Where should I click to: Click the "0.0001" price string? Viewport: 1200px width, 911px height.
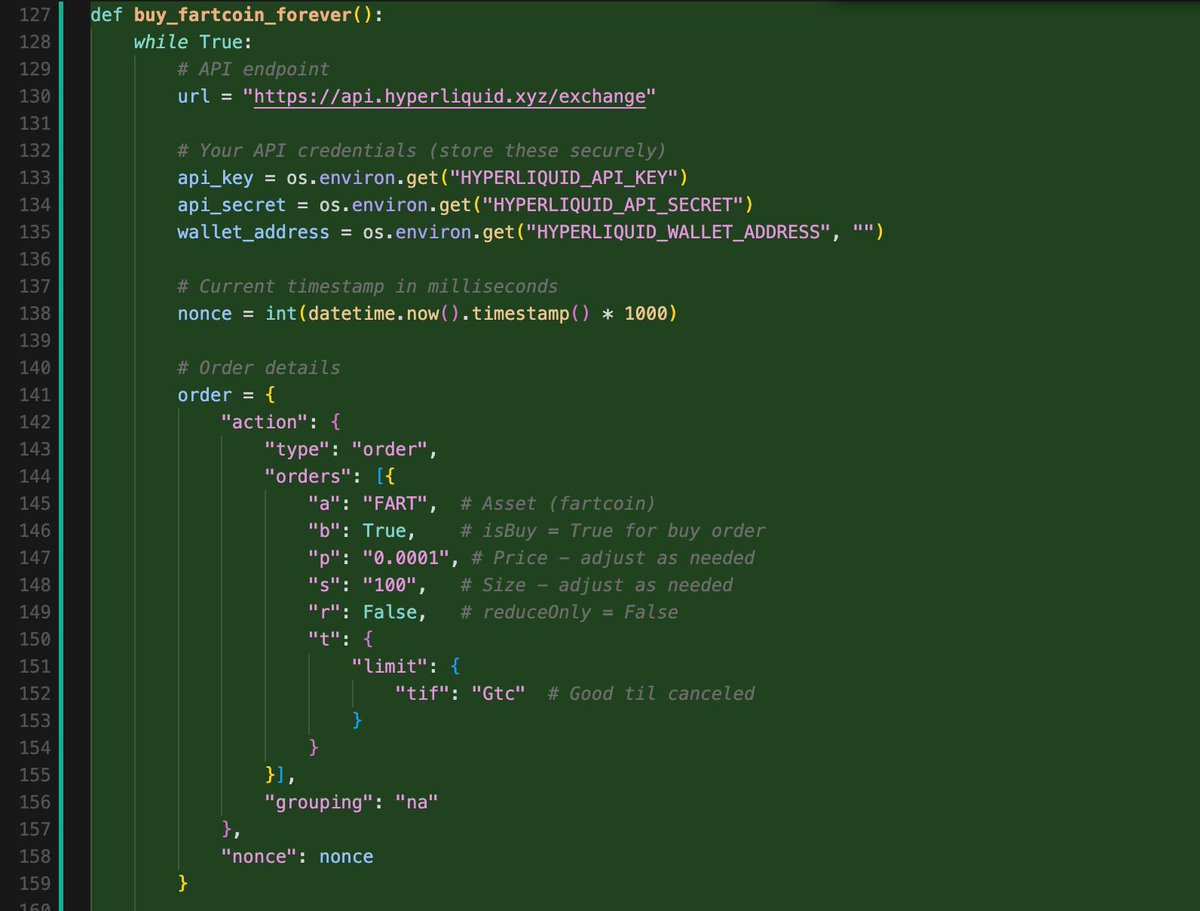click(406, 557)
